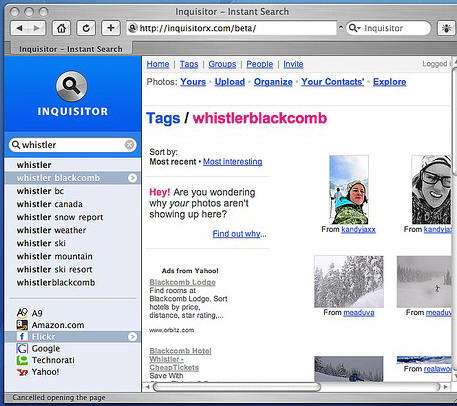Open the first kandyjaxx user link
Viewport: 457px width, 406px height.
358,229
